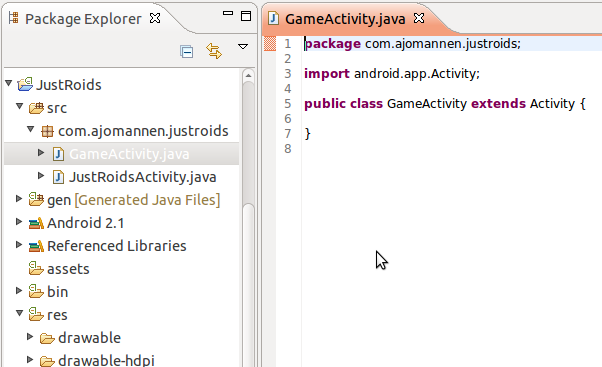Viewport: 602px width, 367px height.
Task: Click the 'import' keyword on line 3
Action: 327,74
